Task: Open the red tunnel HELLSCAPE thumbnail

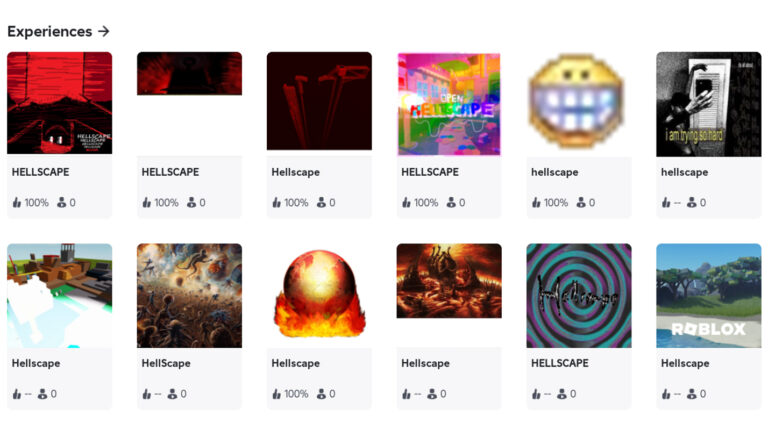Action: pyautogui.click(x=59, y=103)
